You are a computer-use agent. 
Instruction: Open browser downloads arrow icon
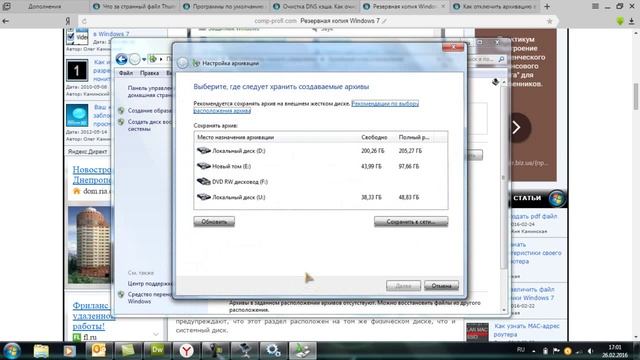631,21
